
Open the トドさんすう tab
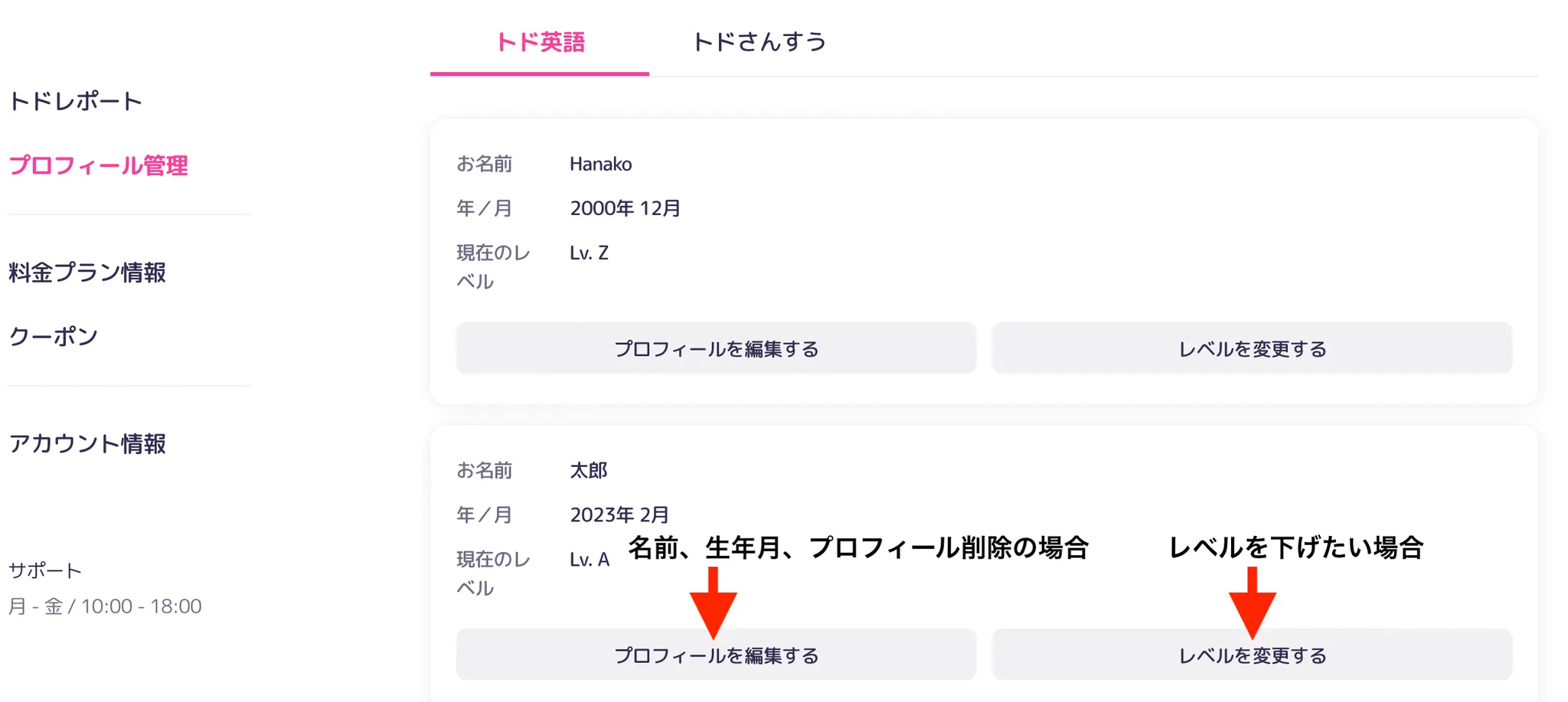point(759,41)
